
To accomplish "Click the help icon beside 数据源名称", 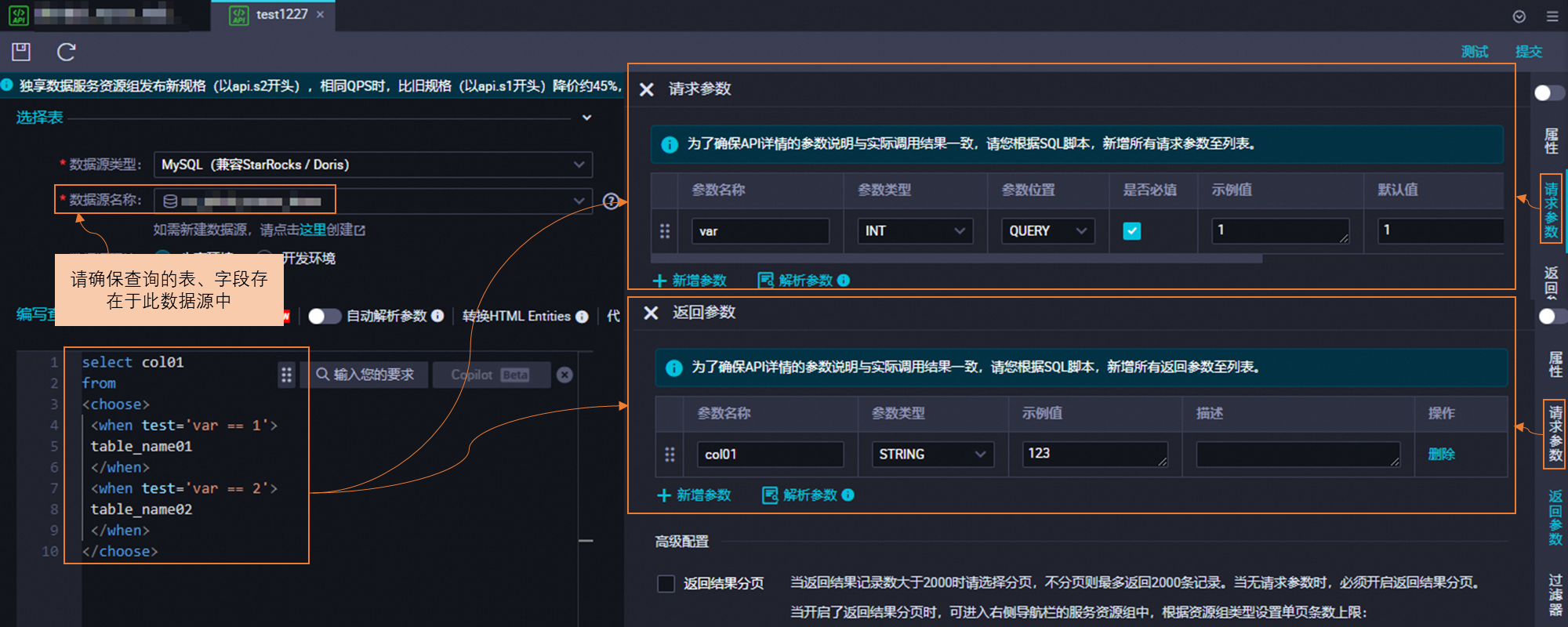I will (611, 201).
